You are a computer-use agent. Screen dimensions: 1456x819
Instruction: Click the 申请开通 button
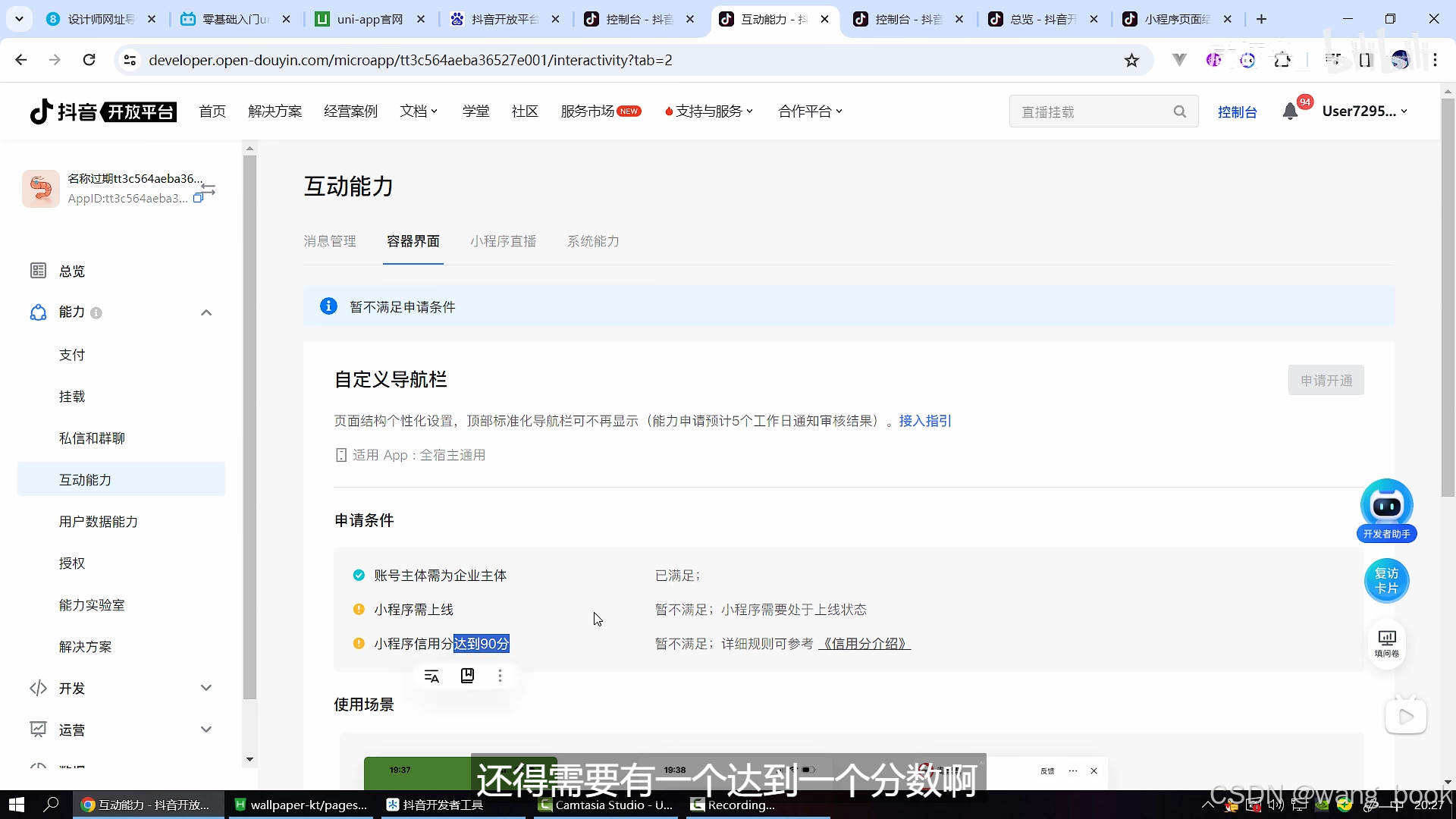point(1326,381)
